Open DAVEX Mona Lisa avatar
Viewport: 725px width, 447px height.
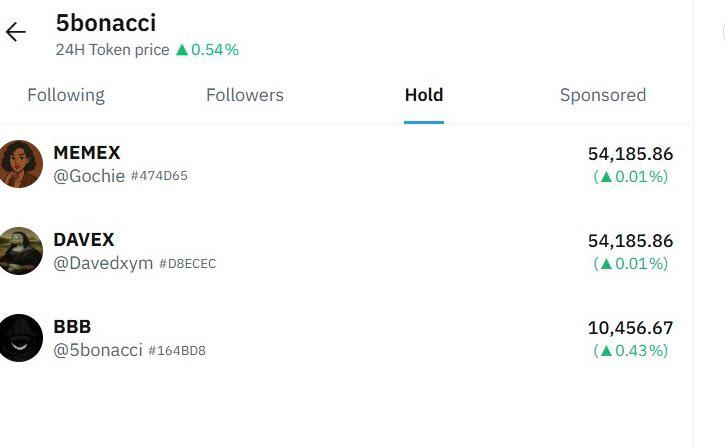coord(21,251)
